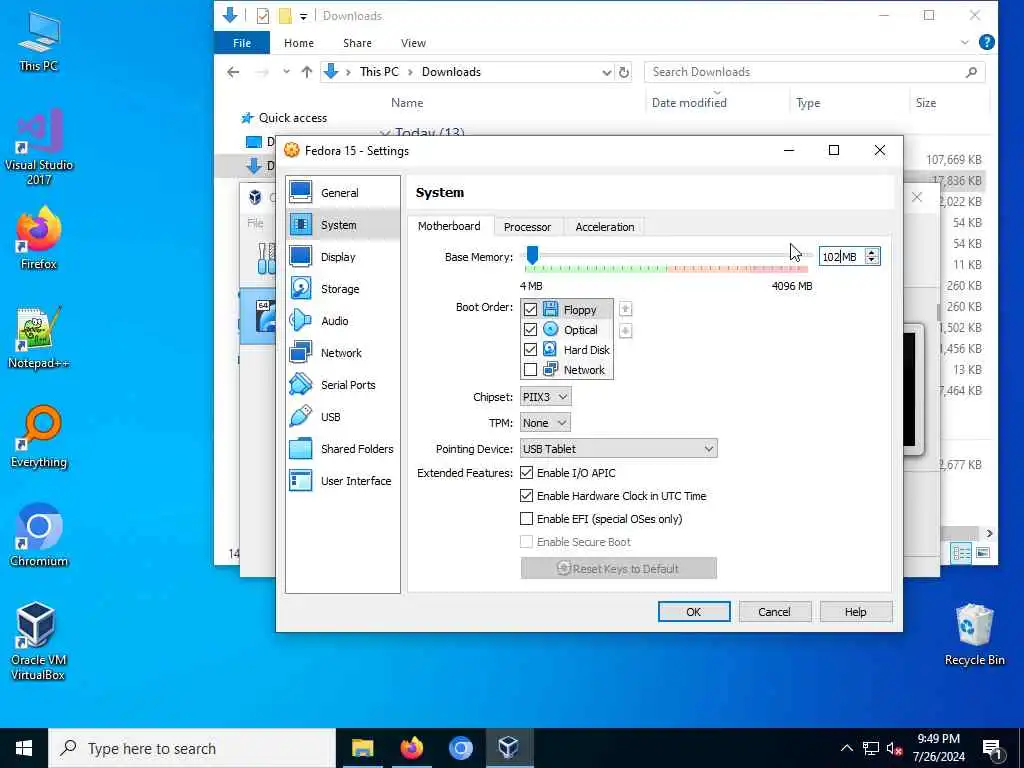
Task: Open Oracle VM VirtualBox desktop shortcut
Action: pos(38,641)
